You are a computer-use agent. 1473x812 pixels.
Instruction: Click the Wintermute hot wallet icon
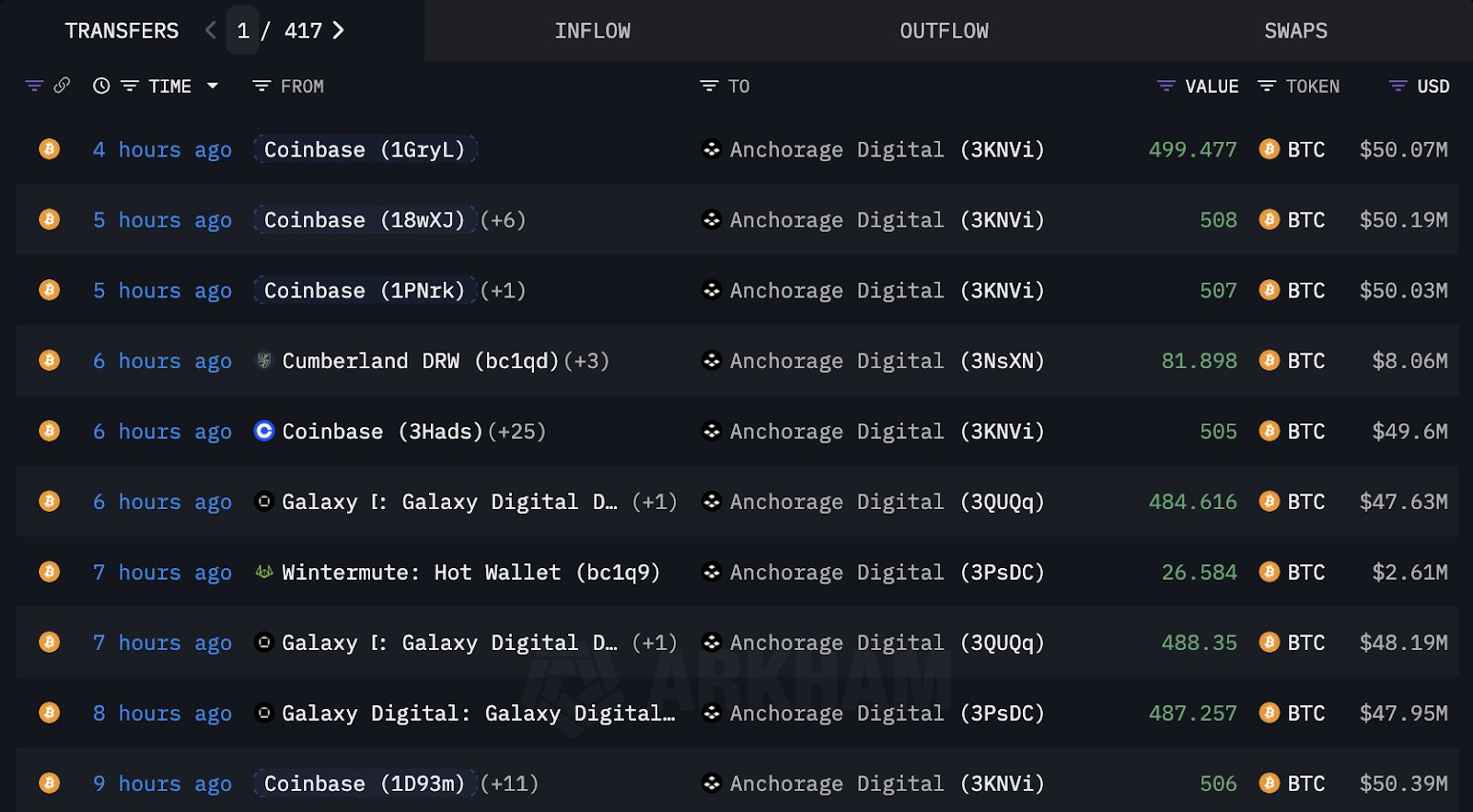[x=264, y=573]
